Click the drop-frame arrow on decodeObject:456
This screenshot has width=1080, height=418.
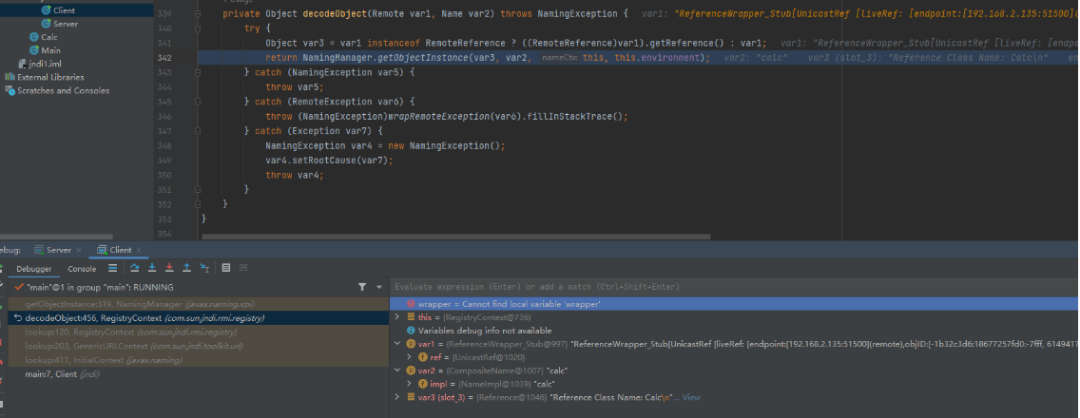[18, 317]
